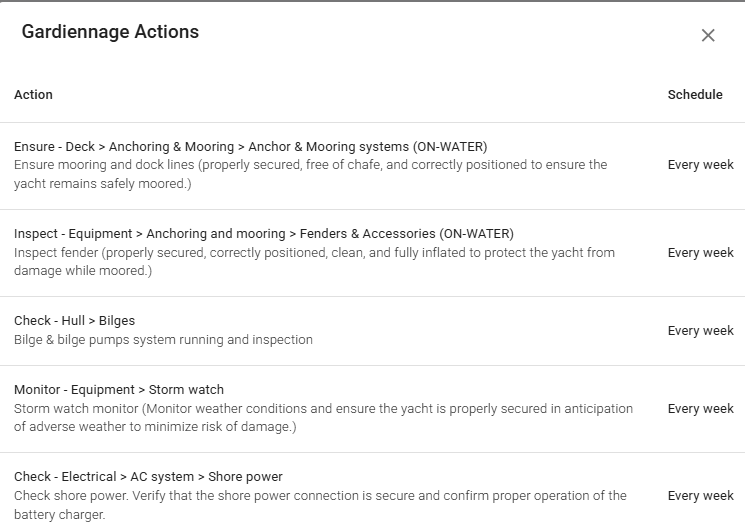Click the Gardiennage Actions dialog title

point(110,32)
